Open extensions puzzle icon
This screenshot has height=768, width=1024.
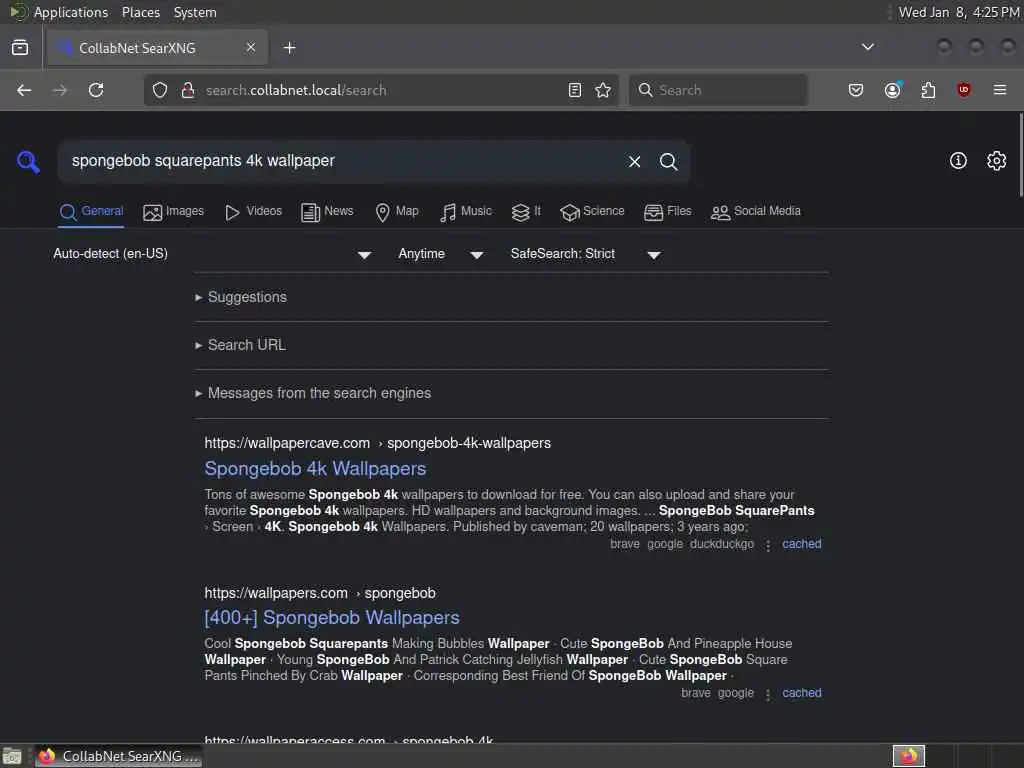click(928, 90)
